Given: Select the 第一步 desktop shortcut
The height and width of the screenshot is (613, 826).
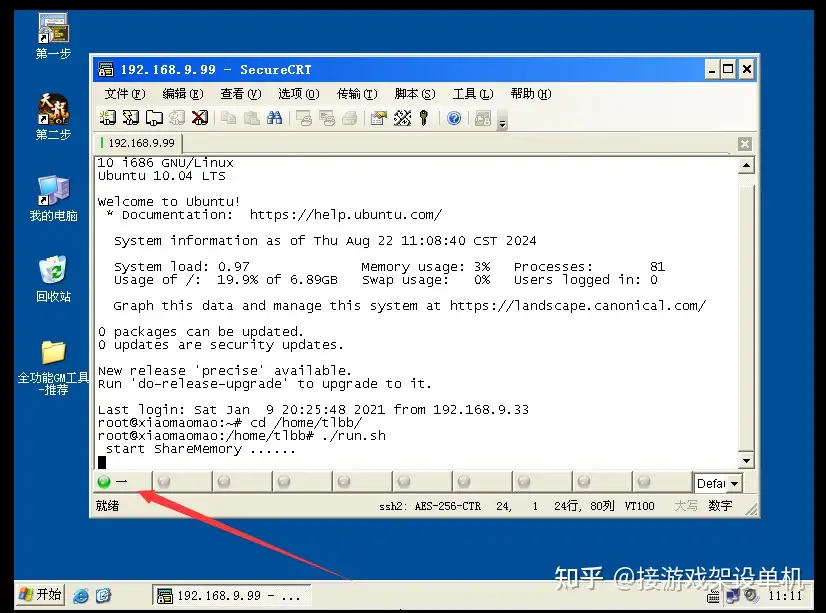Looking at the screenshot, I should pyautogui.click(x=53, y=36).
